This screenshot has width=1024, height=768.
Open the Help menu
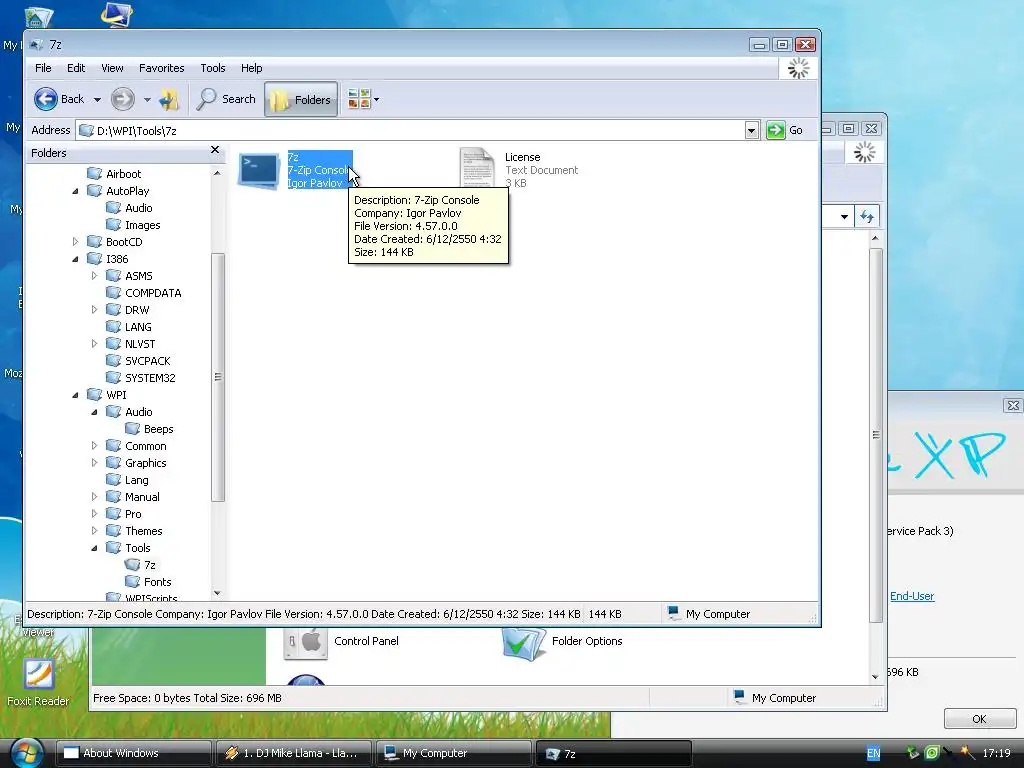coord(251,68)
